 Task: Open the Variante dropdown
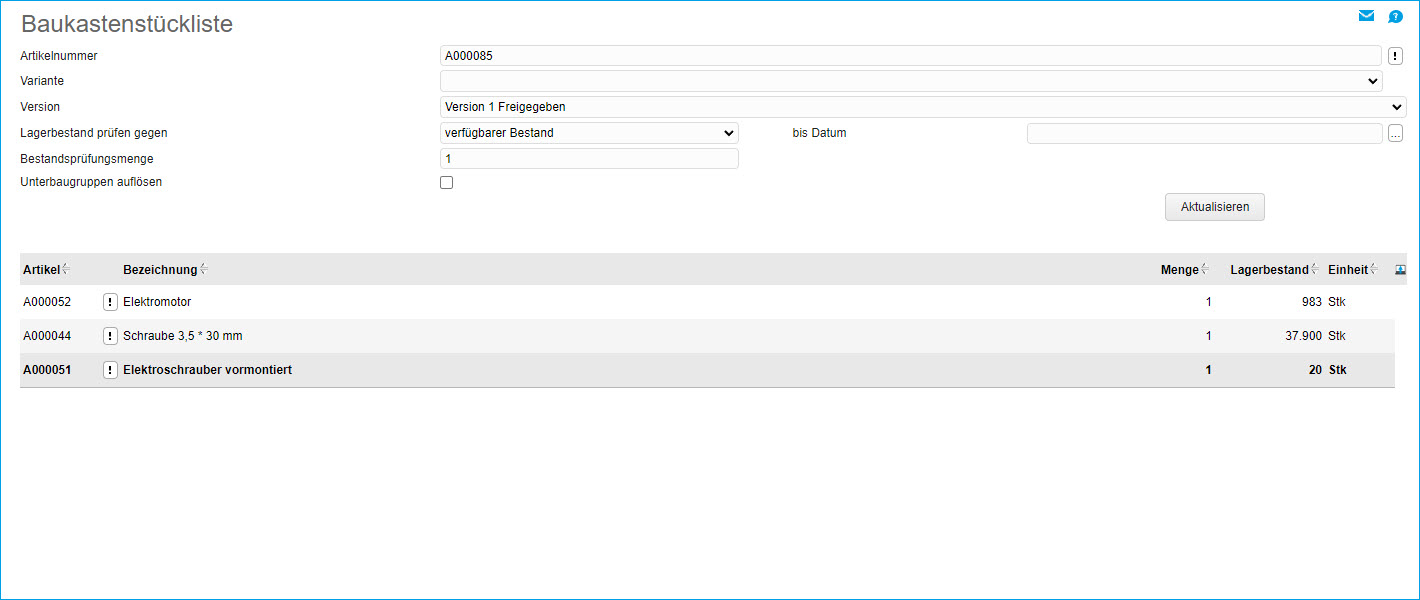click(x=910, y=81)
